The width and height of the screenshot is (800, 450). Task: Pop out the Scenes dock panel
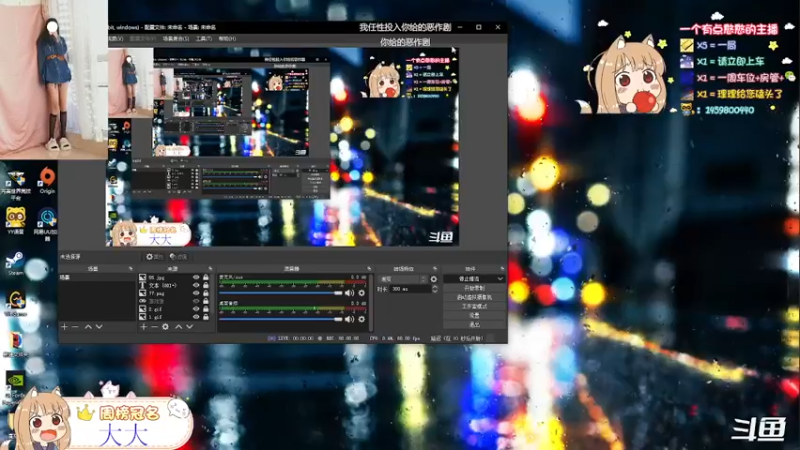click(x=131, y=268)
